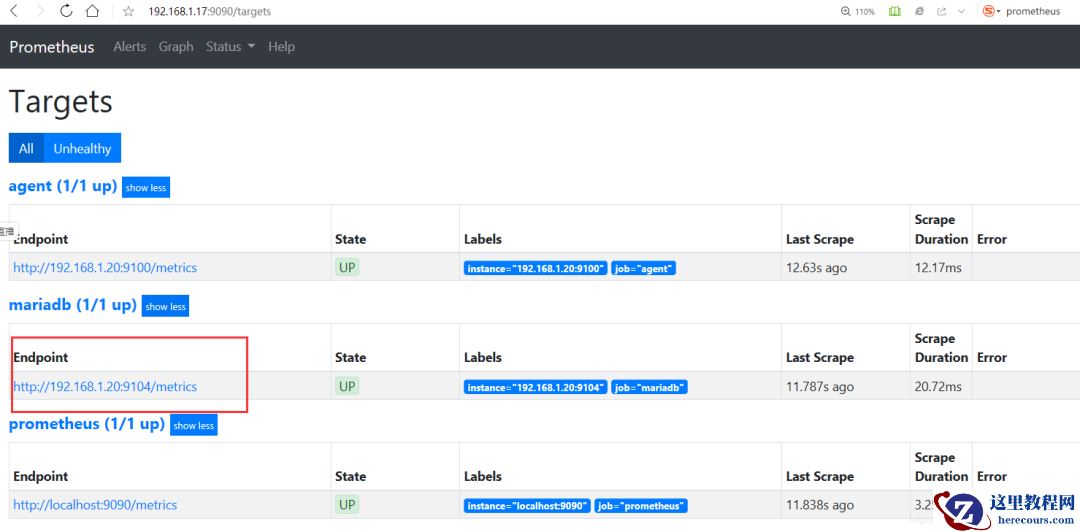Collapse prometheus section with show less
The height and width of the screenshot is (532, 1080).
tap(194, 425)
